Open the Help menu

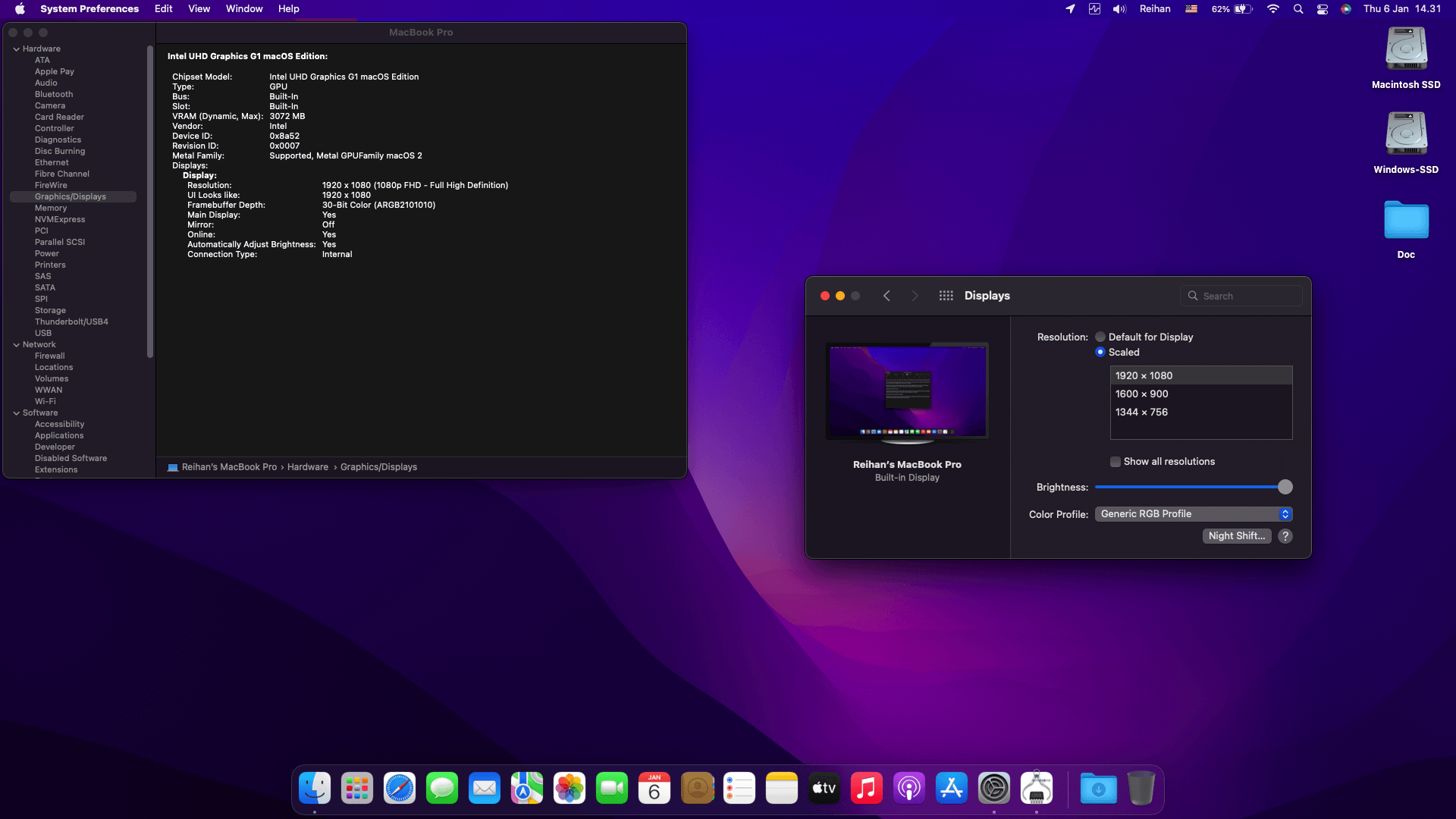click(289, 9)
